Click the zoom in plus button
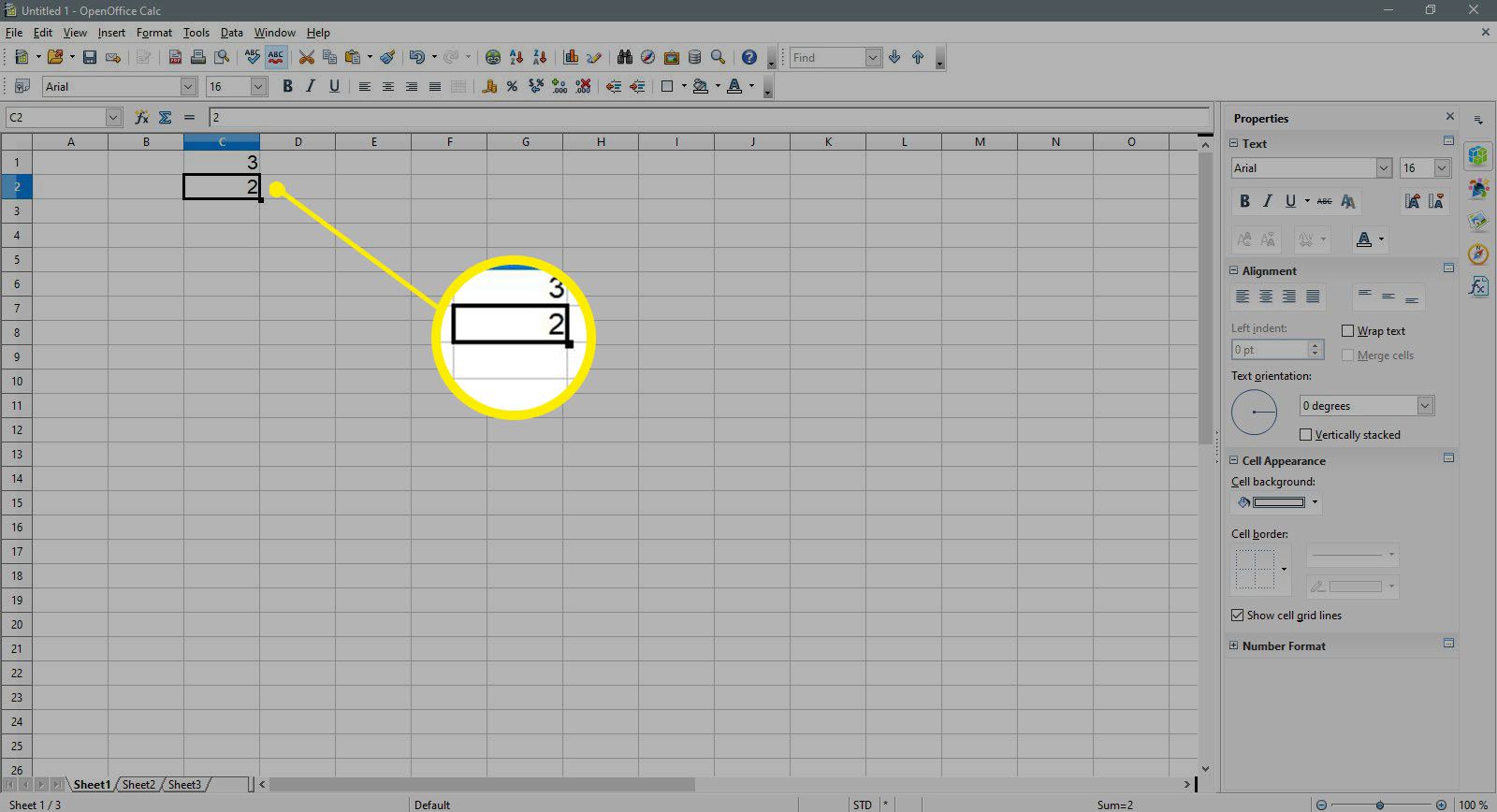Viewport: 1497px width, 812px height. [x=1441, y=805]
